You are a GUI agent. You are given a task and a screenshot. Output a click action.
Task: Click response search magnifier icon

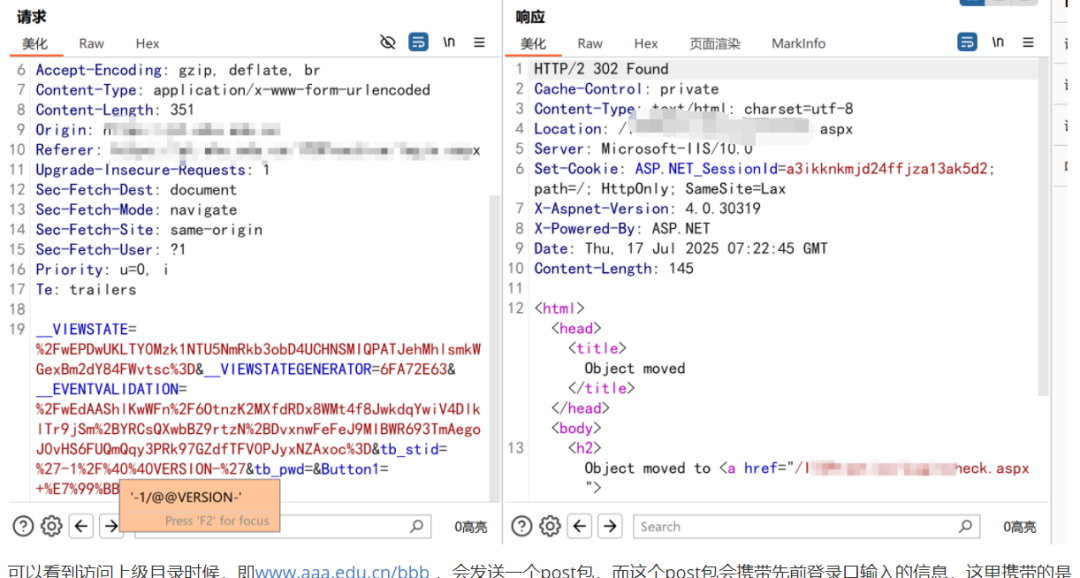(x=965, y=526)
